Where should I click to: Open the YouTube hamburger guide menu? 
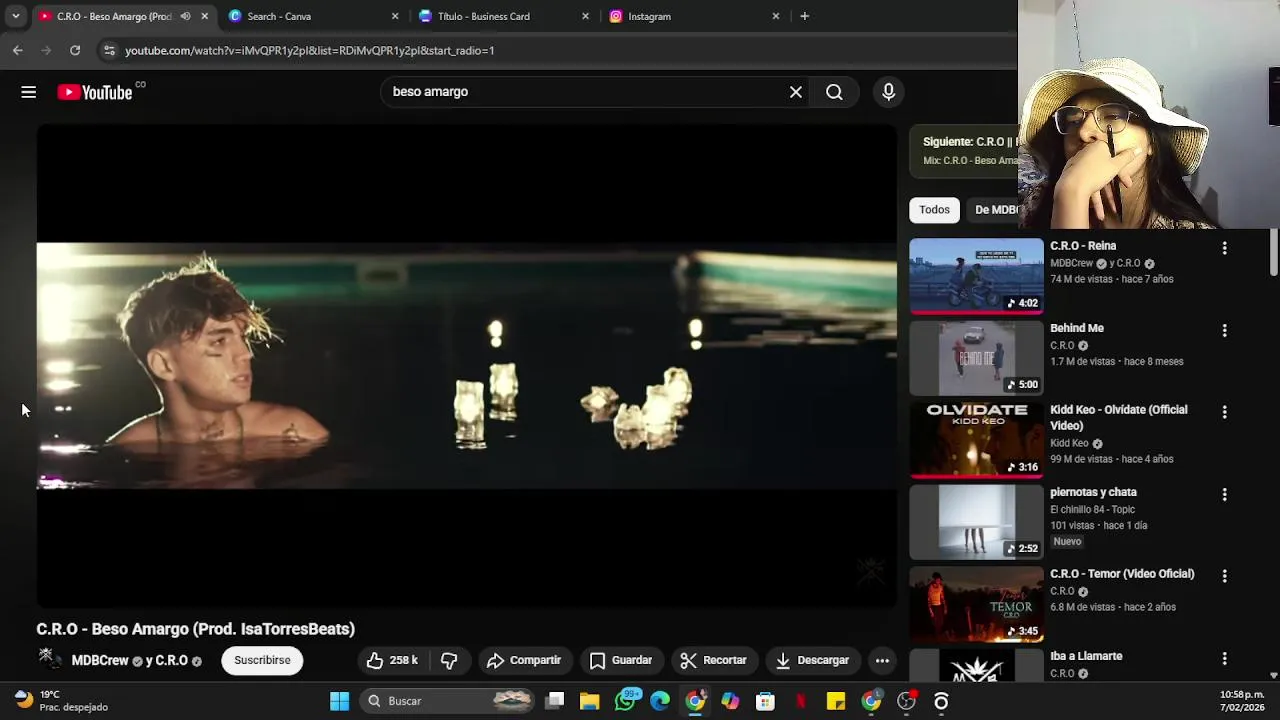click(29, 92)
